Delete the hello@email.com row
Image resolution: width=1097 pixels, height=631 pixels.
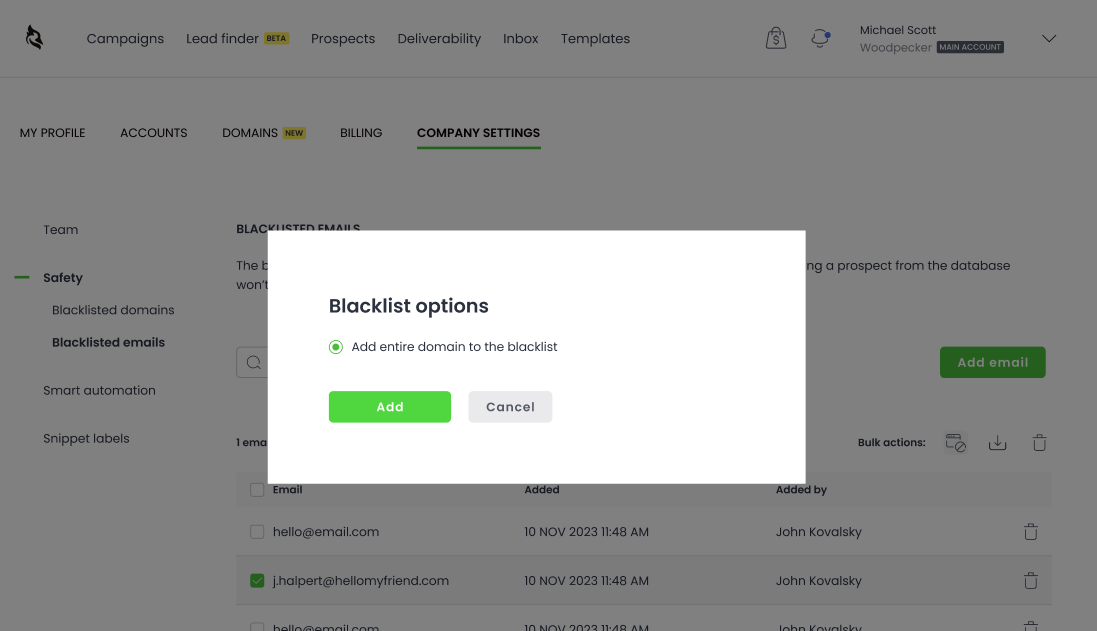[1030, 532]
